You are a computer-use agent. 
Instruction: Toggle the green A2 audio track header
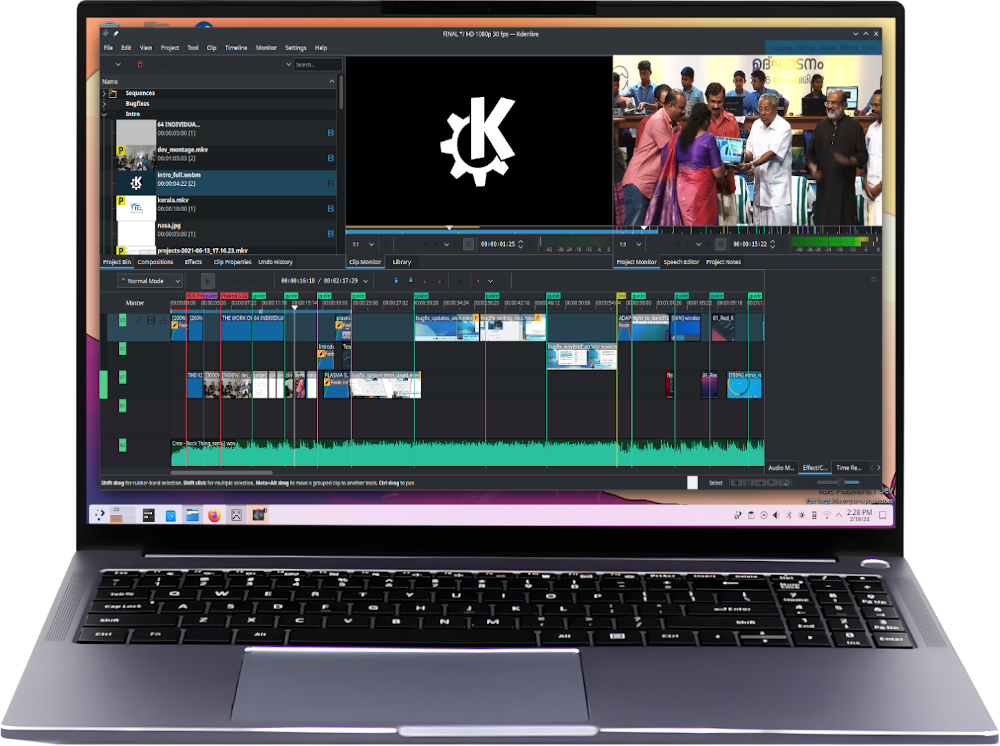tap(123, 446)
